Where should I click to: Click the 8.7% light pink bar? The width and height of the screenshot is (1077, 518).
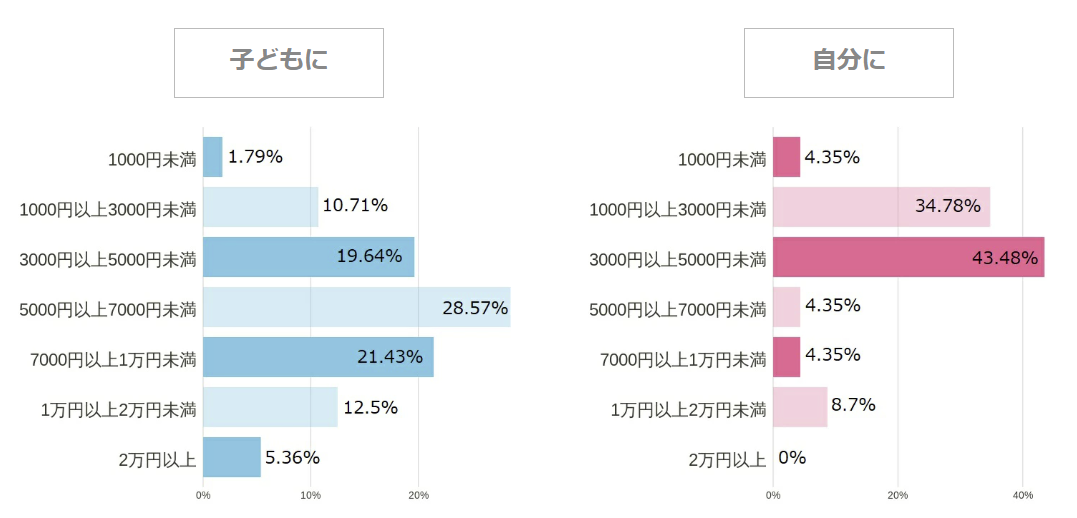pyautogui.click(x=800, y=407)
